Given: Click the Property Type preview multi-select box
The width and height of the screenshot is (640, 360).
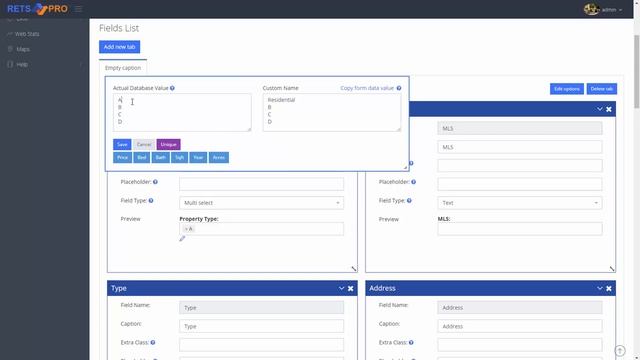Looking at the screenshot, I should [261, 229].
